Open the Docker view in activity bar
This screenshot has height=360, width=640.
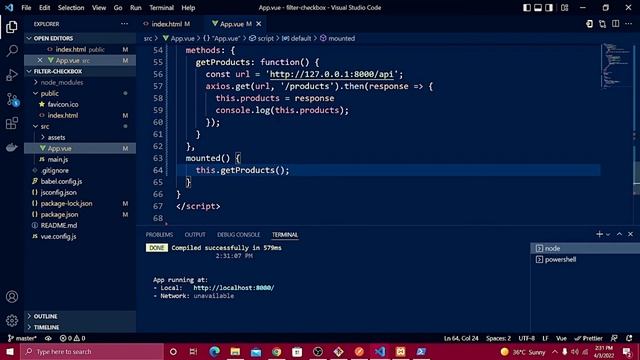pyautogui.click(x=12, y=147)
